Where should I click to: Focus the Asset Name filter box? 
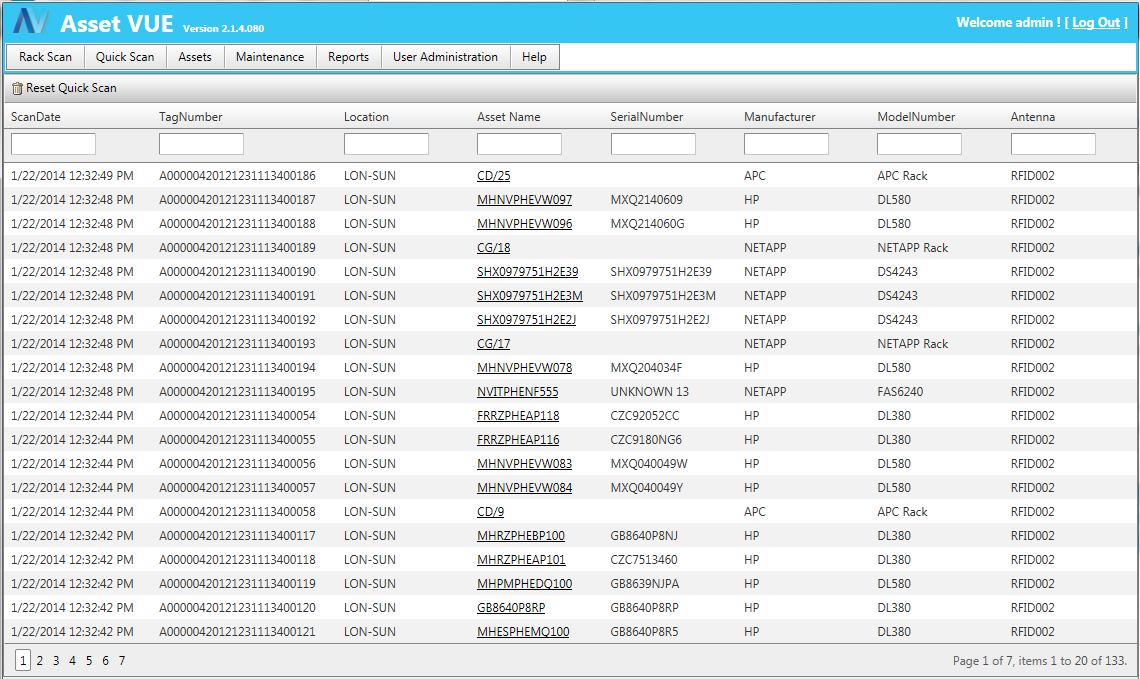point(519,144)
